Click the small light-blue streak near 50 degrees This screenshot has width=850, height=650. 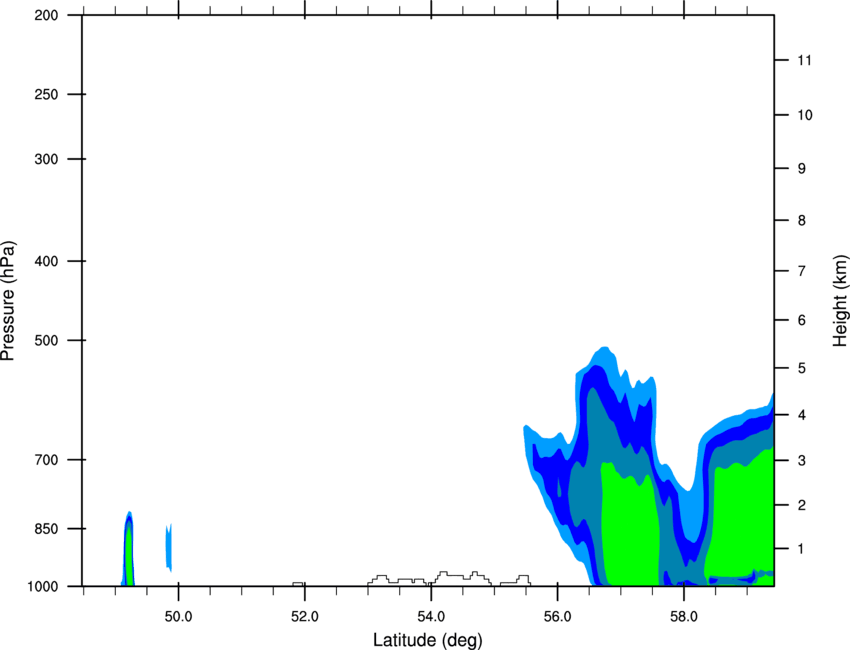pos(169,548)
